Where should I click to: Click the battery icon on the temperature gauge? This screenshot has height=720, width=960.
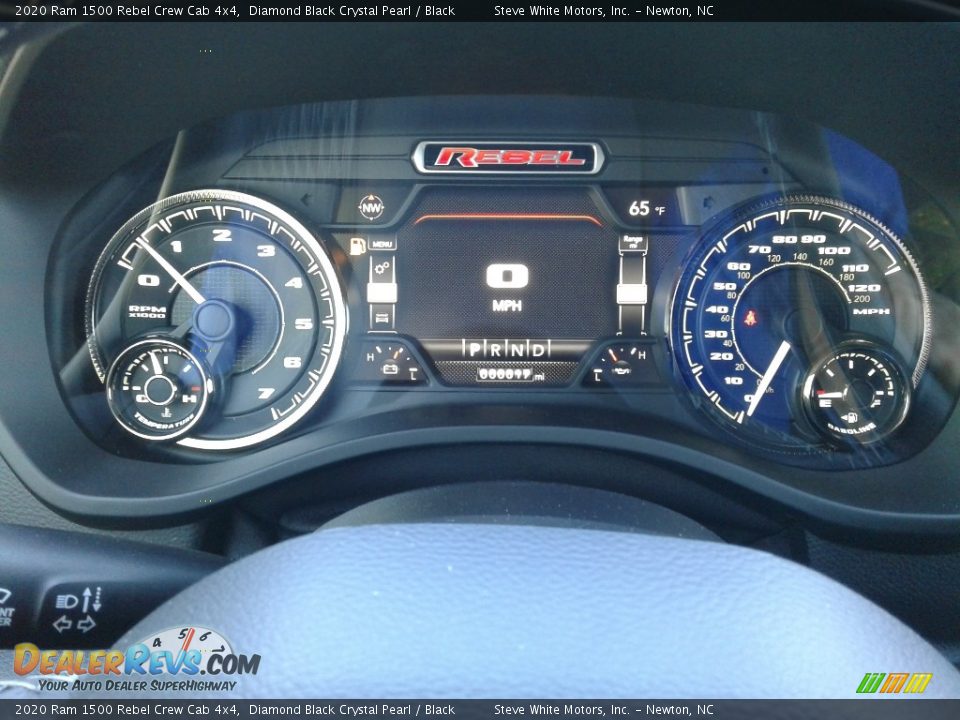(x=390, y=368)
